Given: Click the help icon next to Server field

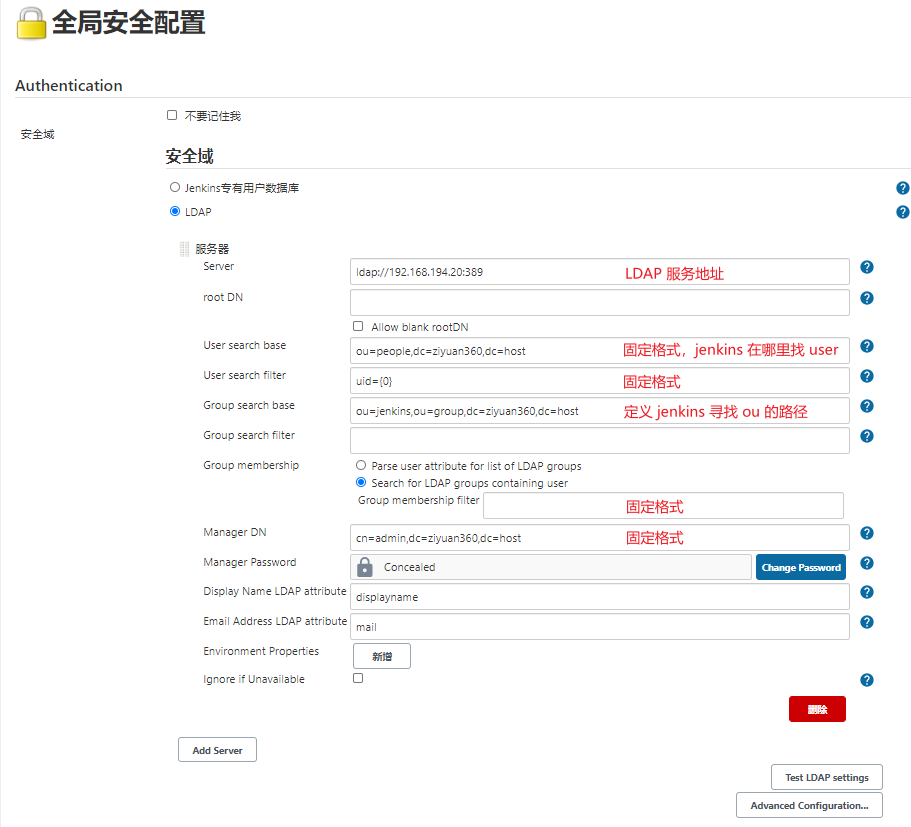Looking at the screenshot, I should [x=866, y=267].
